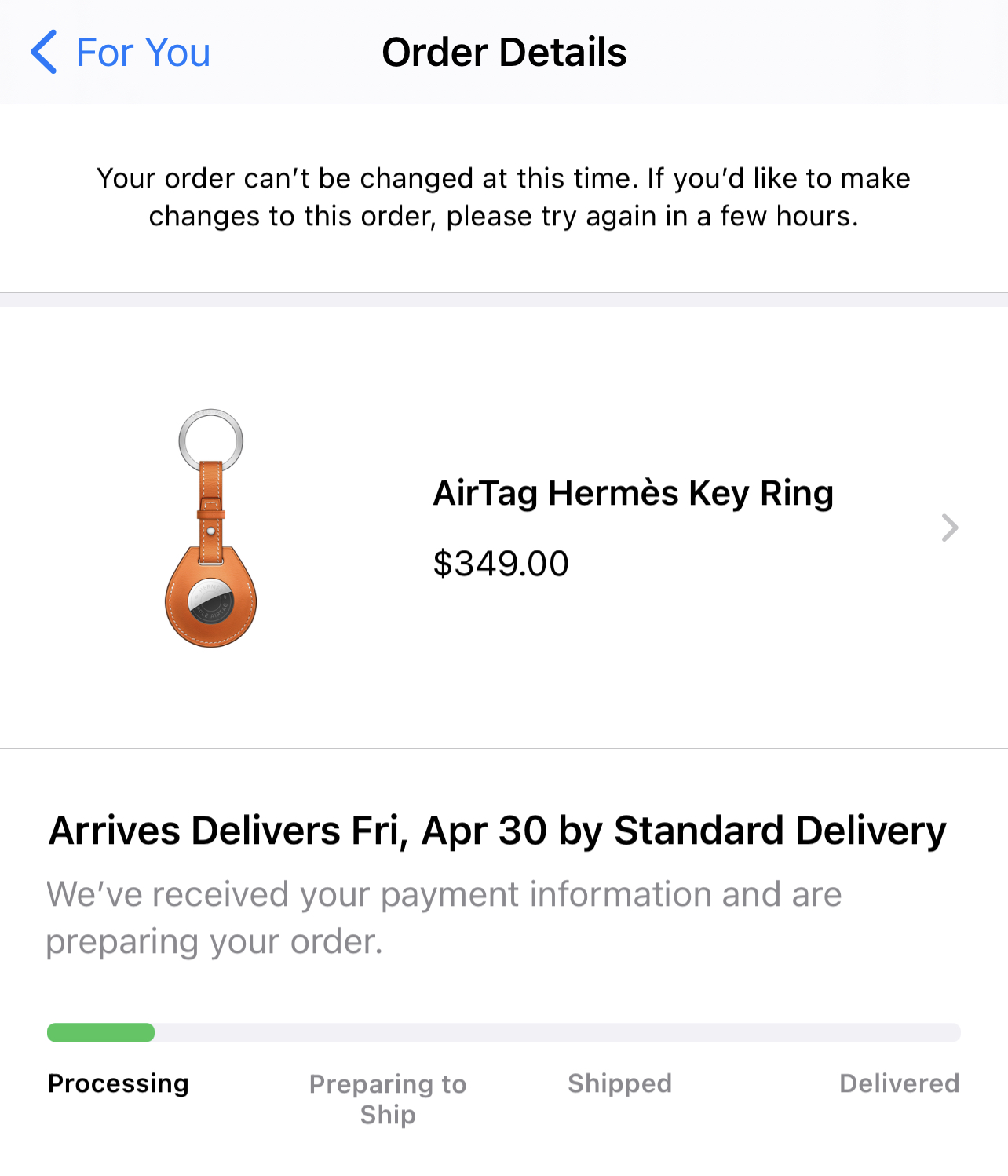Select the Shipped status step

pyautogui.click(x=619, y=1083)
